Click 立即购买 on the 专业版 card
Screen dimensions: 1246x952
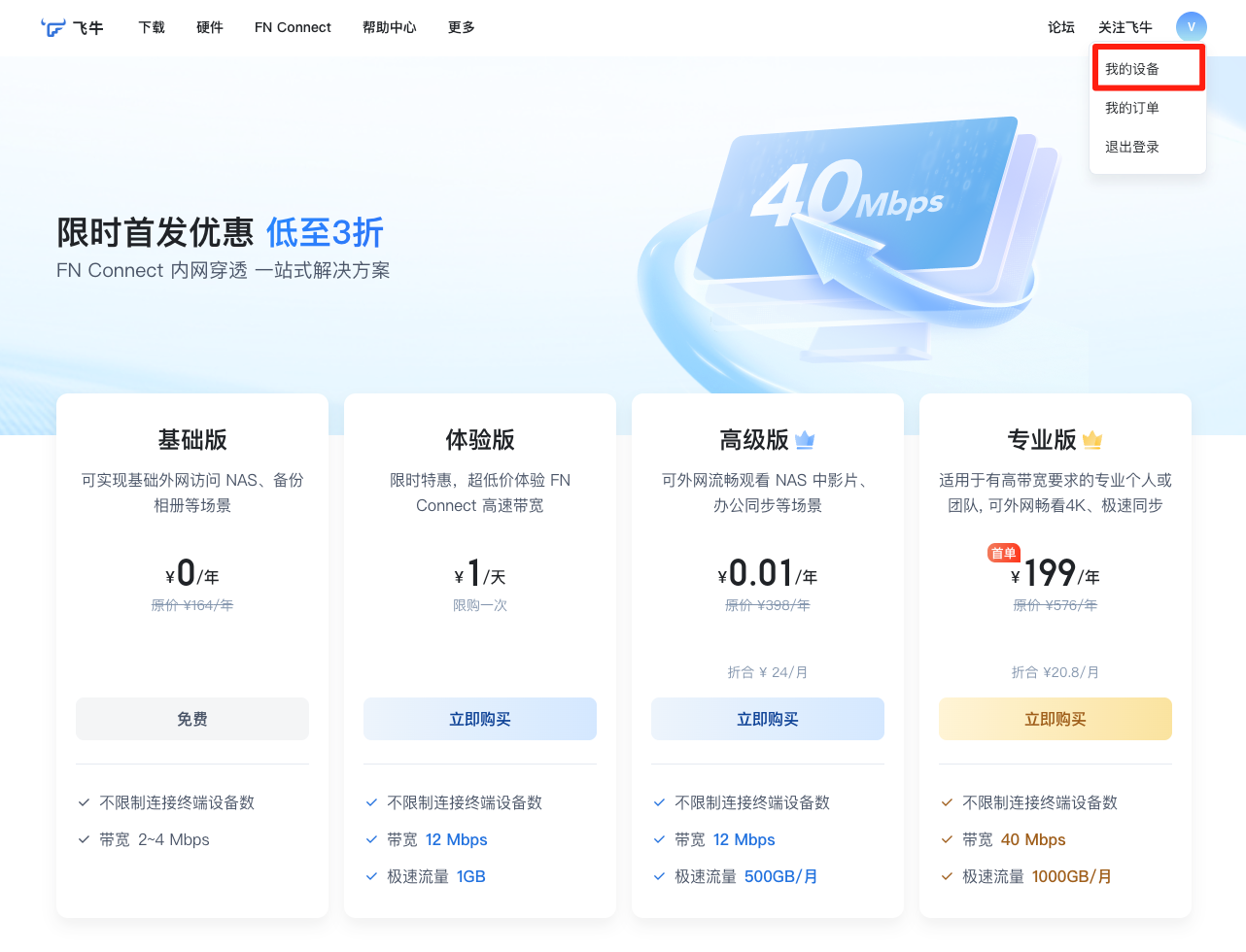1056,719
